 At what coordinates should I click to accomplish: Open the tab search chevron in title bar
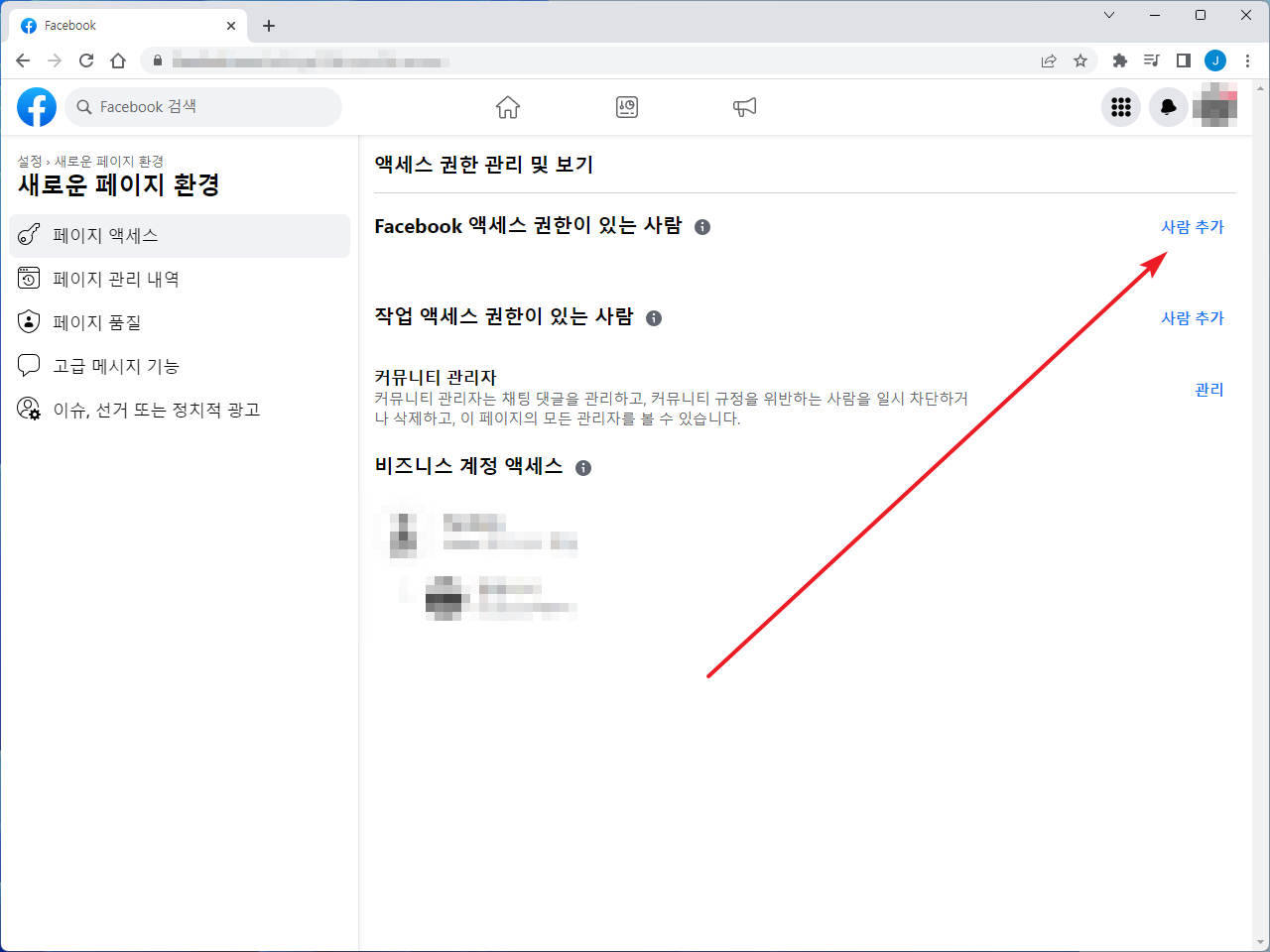pyautogui.click(x=1109, y=15)
